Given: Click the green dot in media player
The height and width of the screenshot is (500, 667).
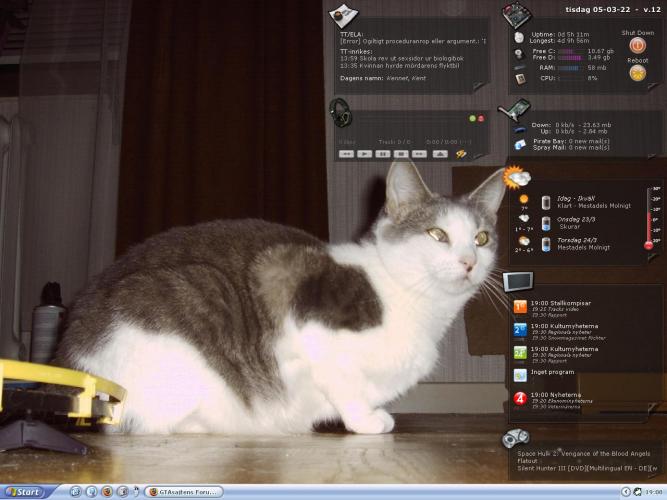Looking at the screenshot, I should tap(471, 119).
